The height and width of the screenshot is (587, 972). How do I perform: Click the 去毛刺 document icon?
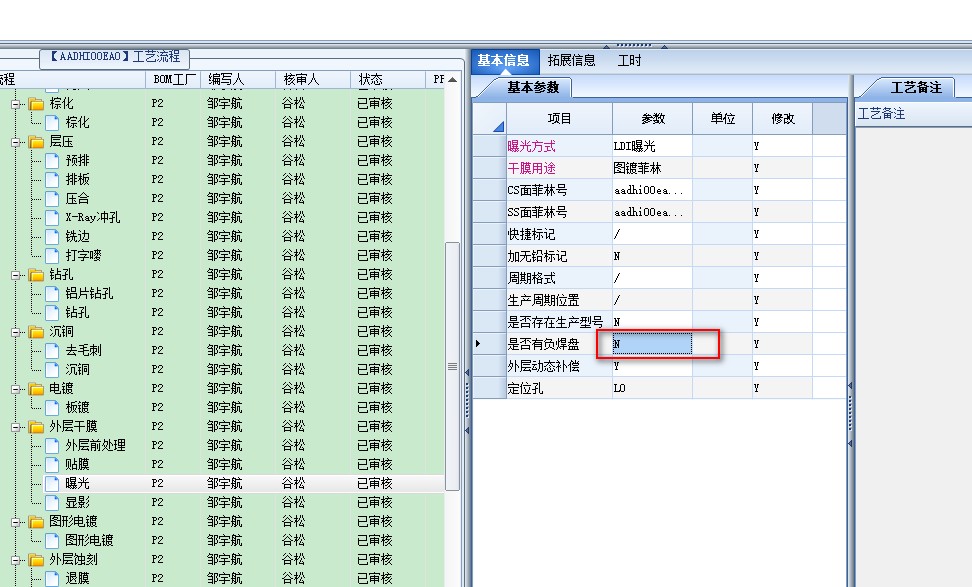coord(53,351)
